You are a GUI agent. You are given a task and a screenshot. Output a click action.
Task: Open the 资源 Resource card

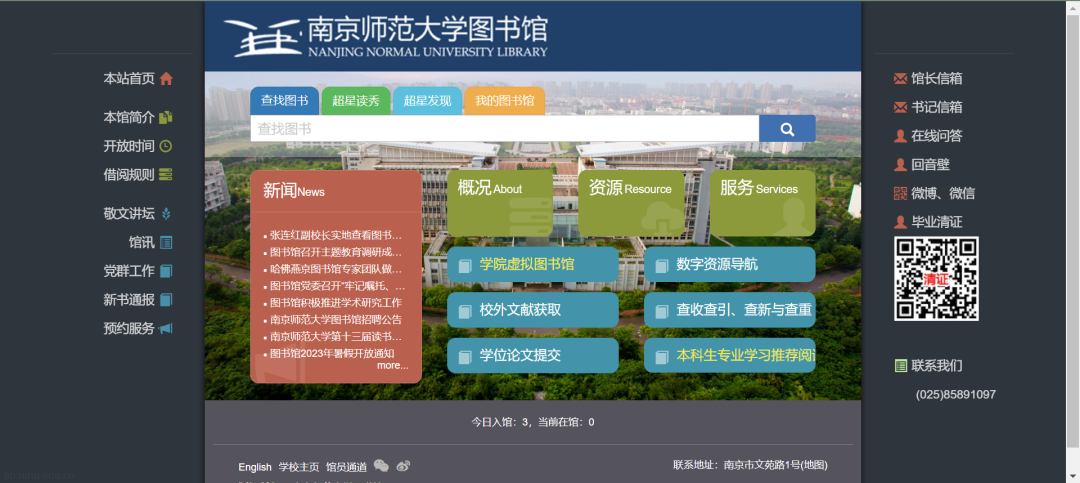[x=632, y=203]
